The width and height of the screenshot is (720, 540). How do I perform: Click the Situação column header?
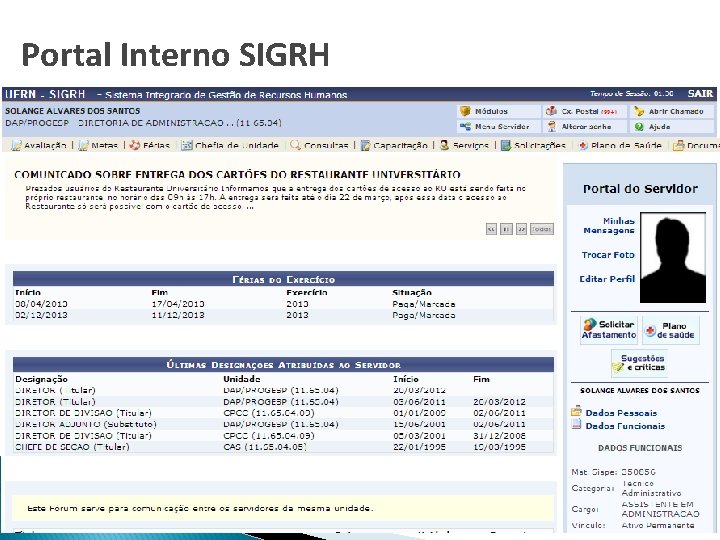(412, 292)
